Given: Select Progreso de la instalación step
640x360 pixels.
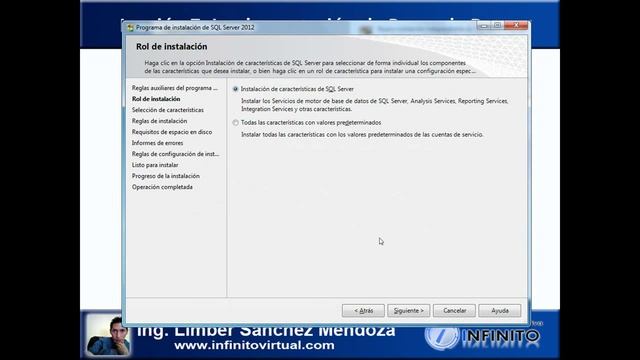Looking at the screenshot, I should point(166,176).
